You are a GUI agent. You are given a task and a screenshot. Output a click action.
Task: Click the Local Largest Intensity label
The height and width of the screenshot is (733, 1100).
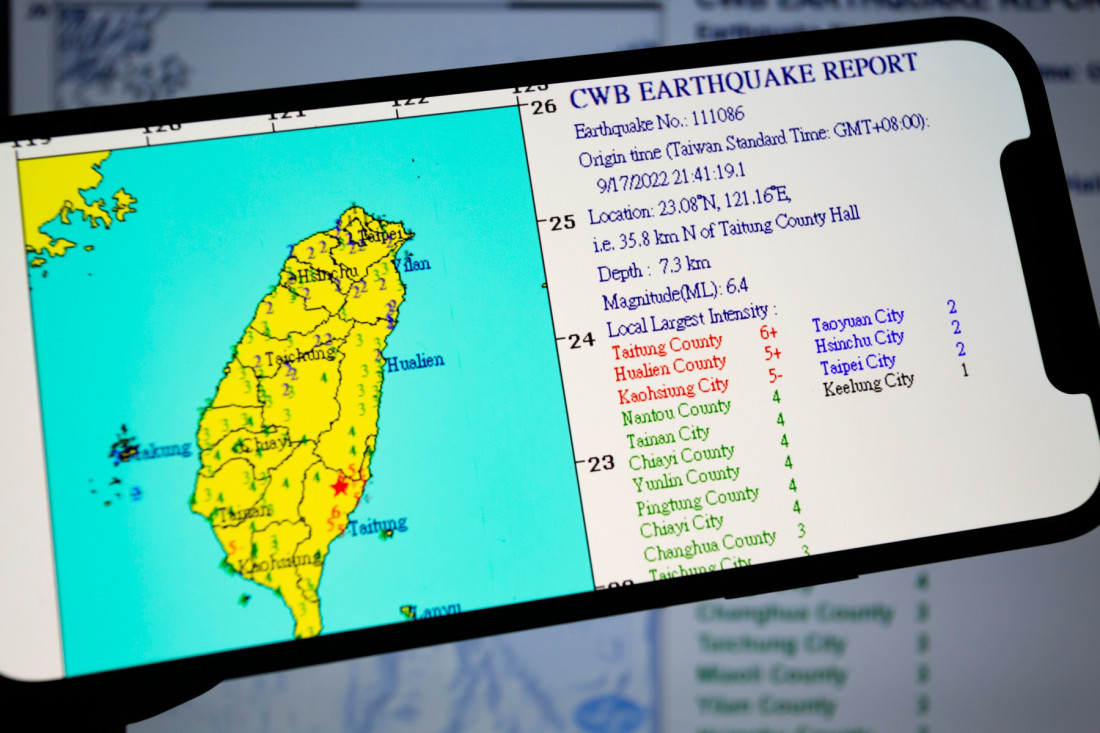tap(692, 319)
